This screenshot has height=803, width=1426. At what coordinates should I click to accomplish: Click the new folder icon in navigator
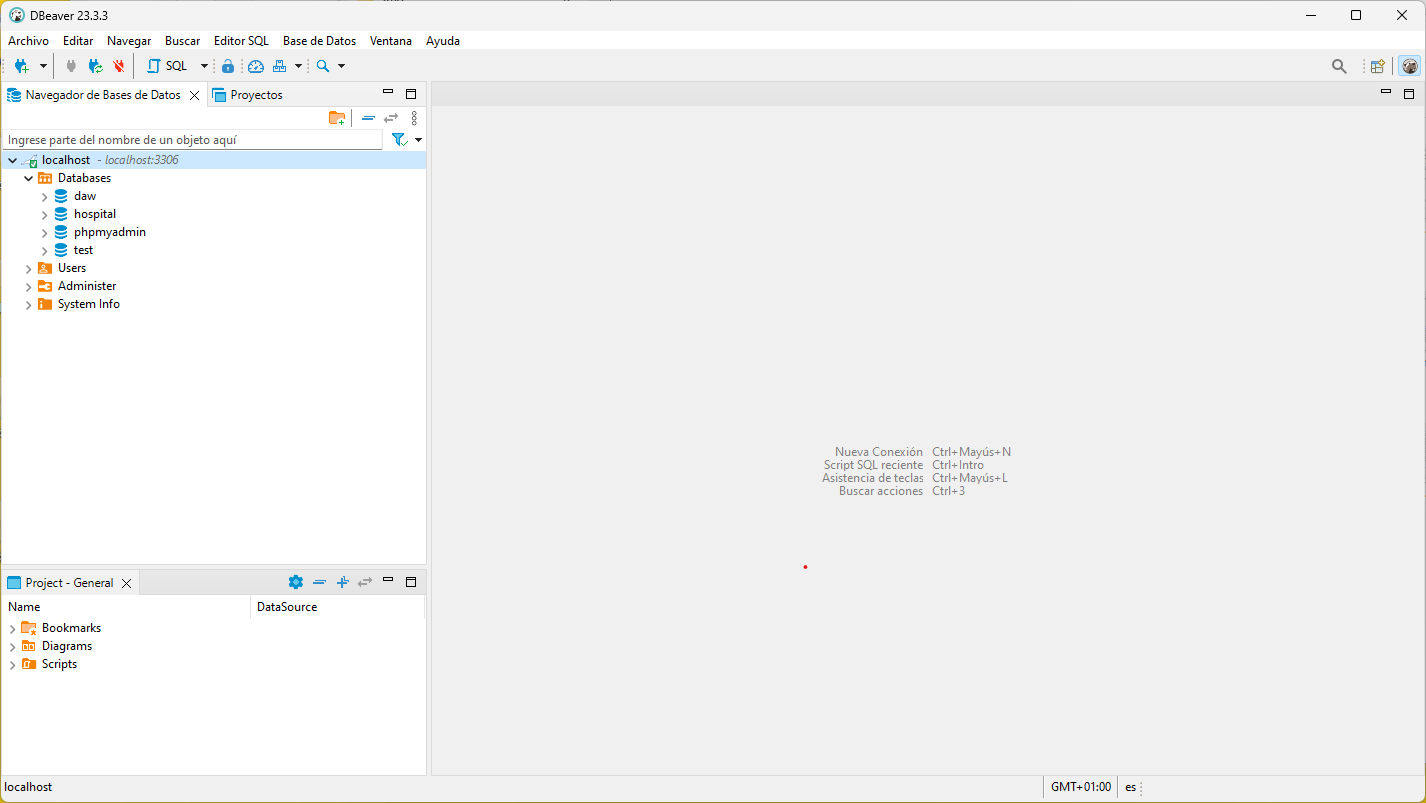pos(337,118)
